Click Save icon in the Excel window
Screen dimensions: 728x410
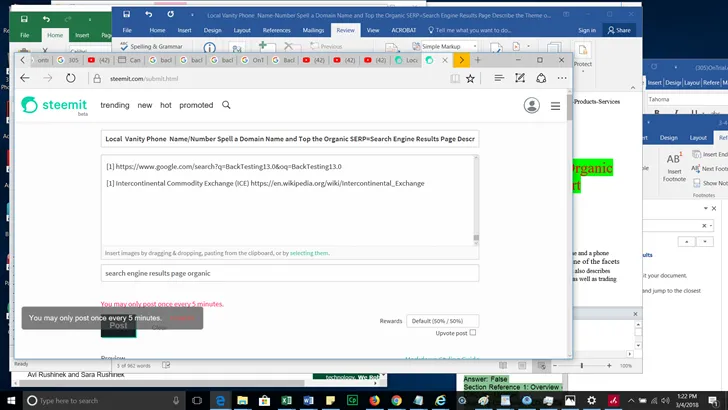(x=24, y=19)
